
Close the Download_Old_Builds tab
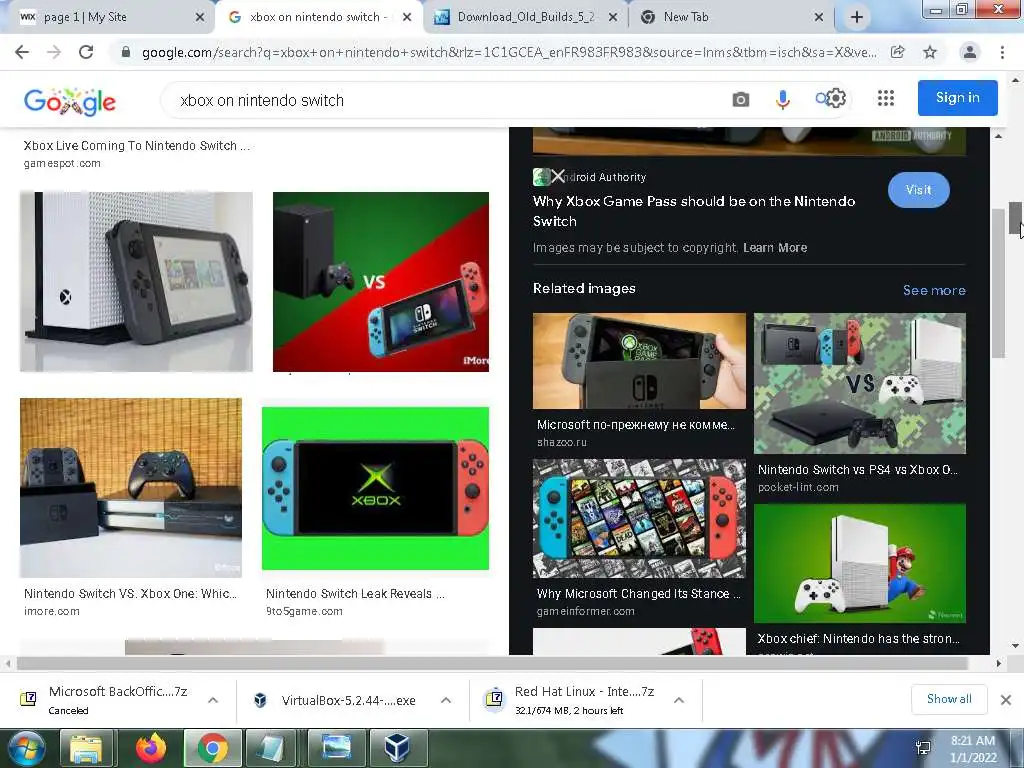click(613, 18)
